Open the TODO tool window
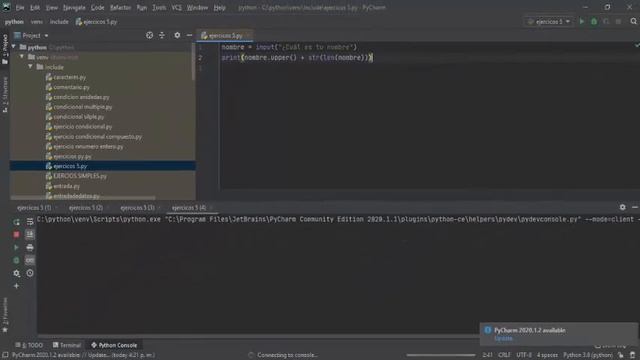 click(x=30, y=345)
